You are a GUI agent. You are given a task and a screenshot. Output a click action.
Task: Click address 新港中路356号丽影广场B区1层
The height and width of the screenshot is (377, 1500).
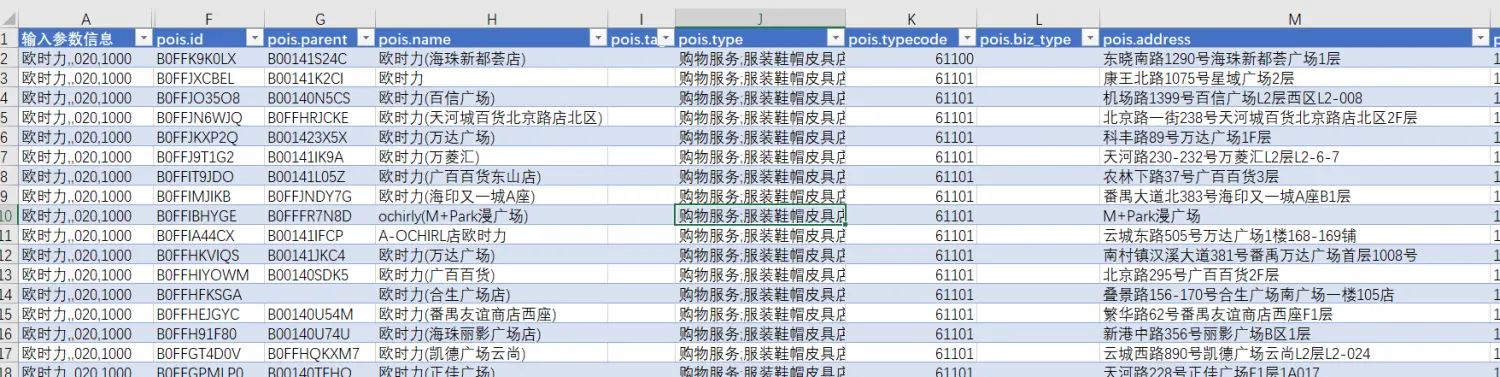point(1206,333)
